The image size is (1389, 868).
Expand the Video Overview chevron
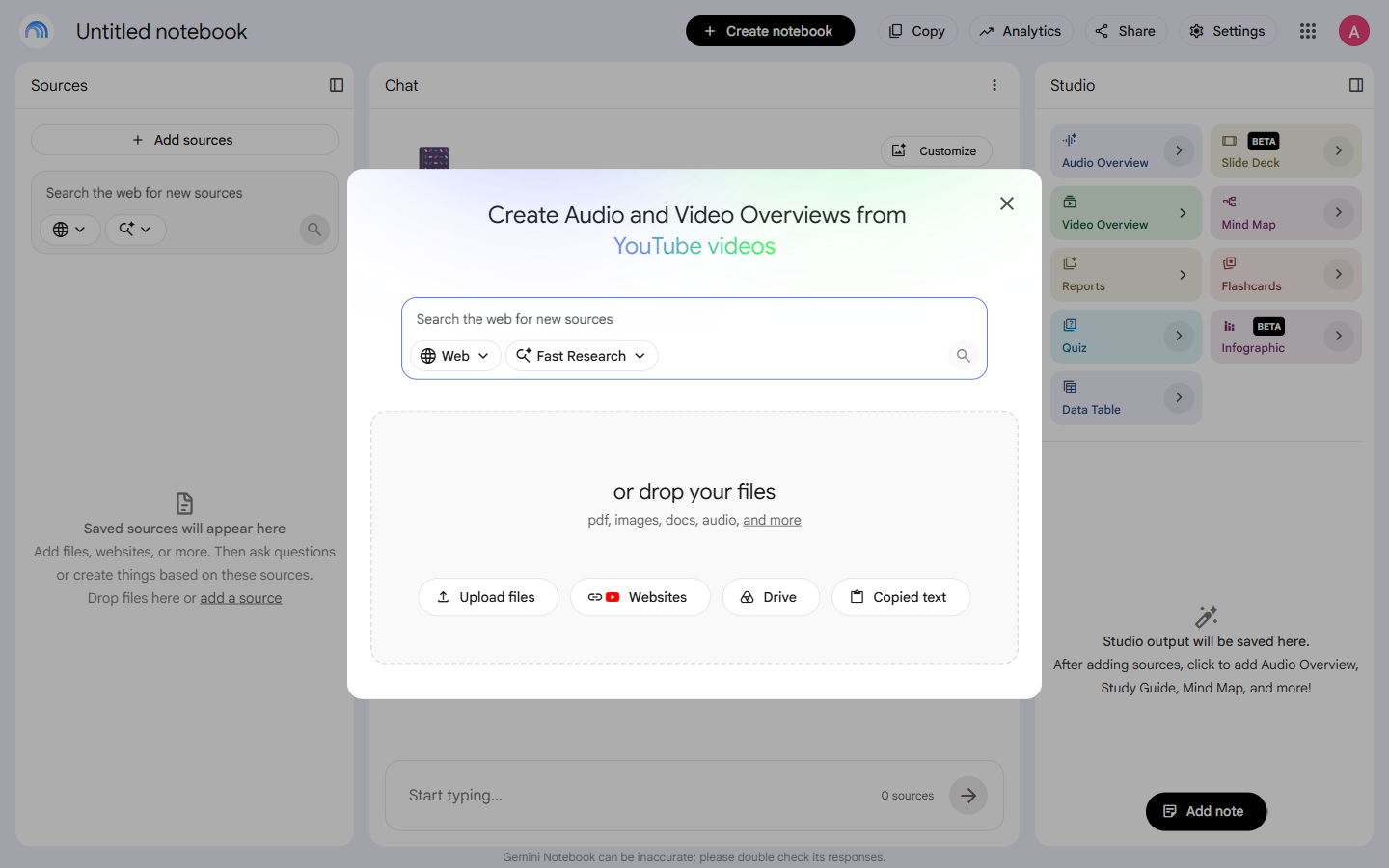click(x=1183, y=212)
